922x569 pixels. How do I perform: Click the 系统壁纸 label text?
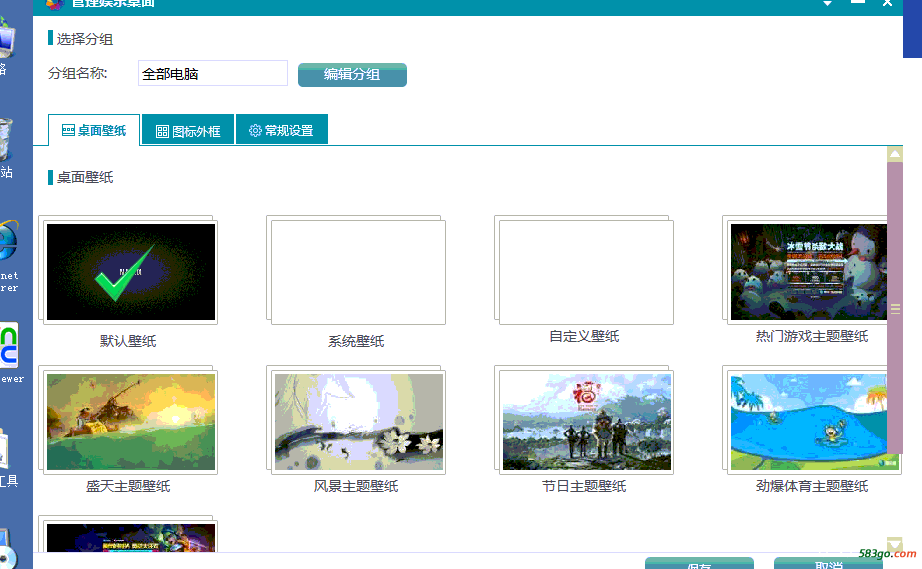356,342
